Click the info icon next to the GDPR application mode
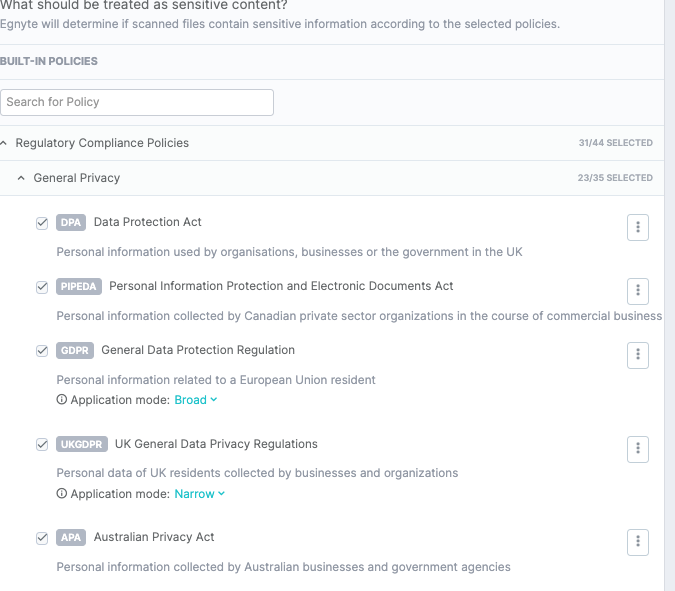Viewport: 675px width, 591px height. [62, 400]
